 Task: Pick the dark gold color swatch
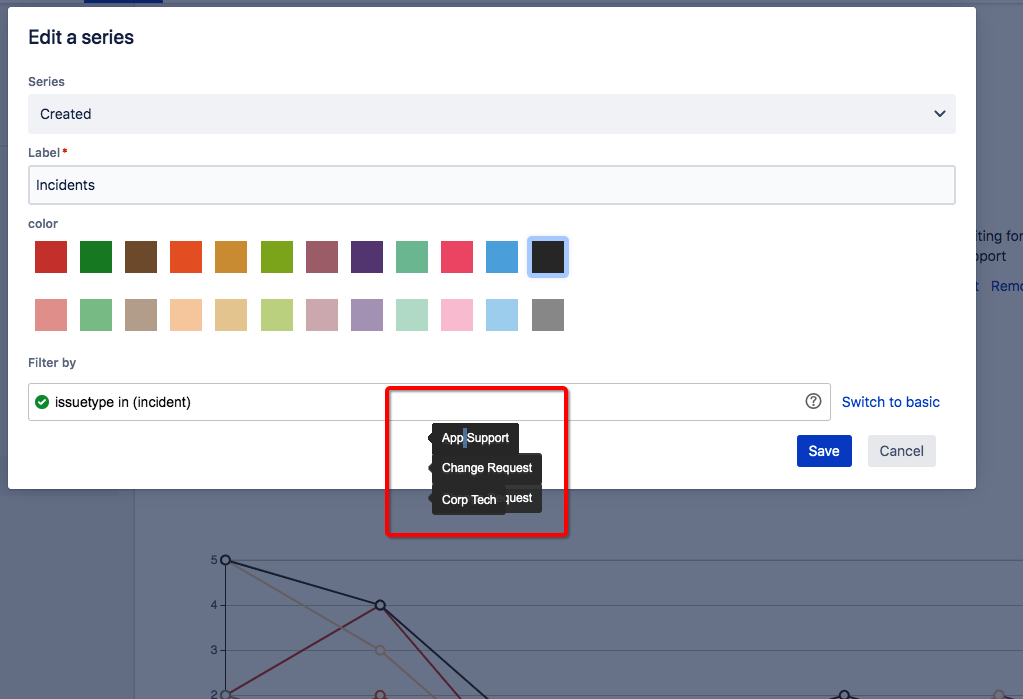(231, 257)
